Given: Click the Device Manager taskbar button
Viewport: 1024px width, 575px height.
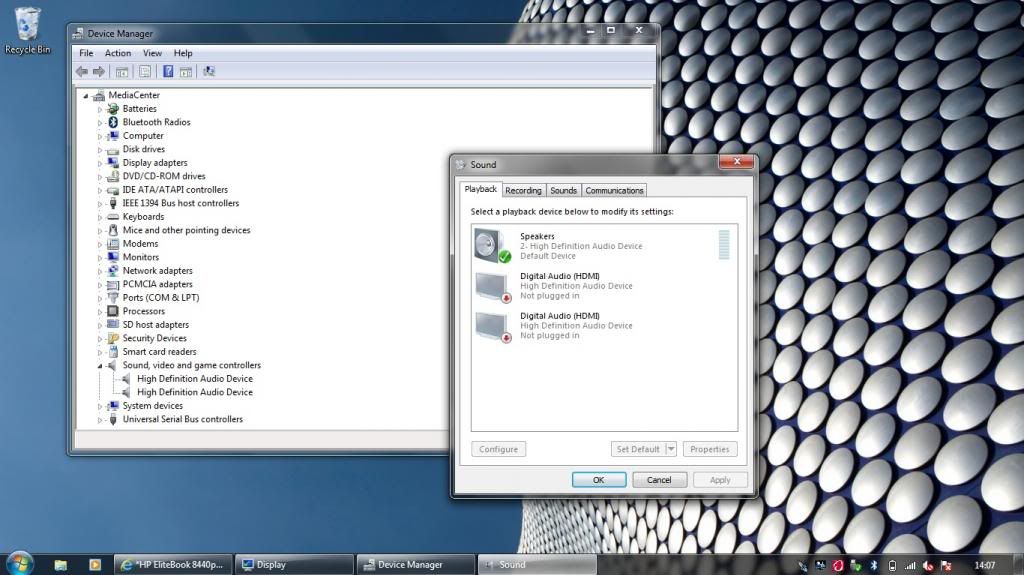Looking at the screenshot, I should pyautogui.click(x=415, y=565).
